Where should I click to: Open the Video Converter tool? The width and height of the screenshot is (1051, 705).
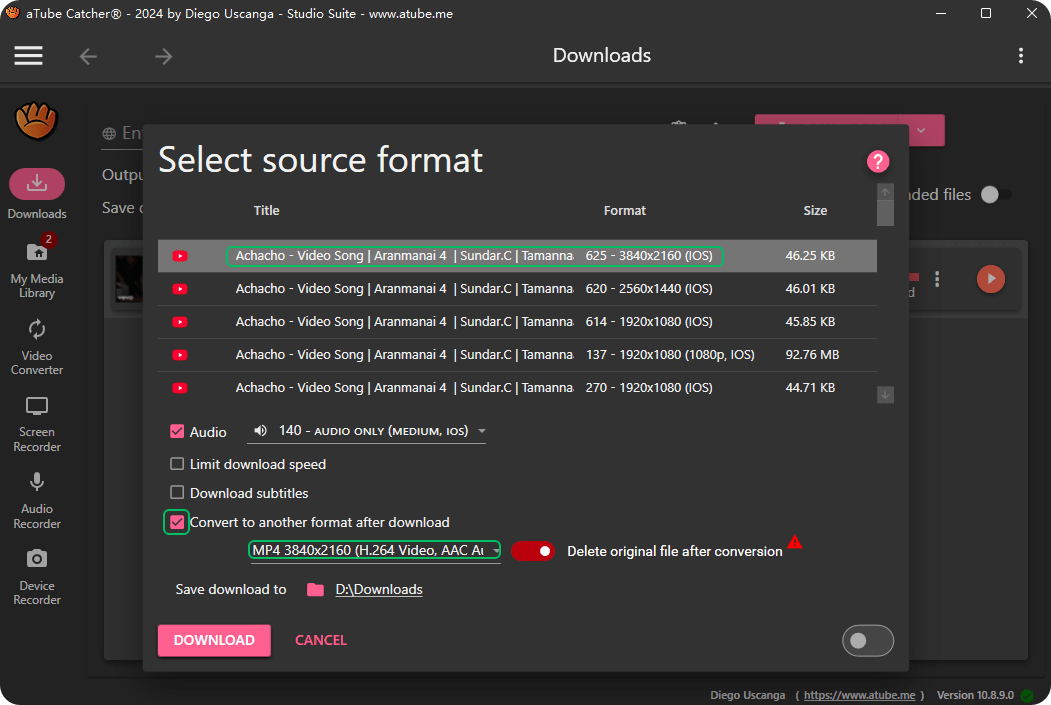pyautogui.click(x=37, y=347)
